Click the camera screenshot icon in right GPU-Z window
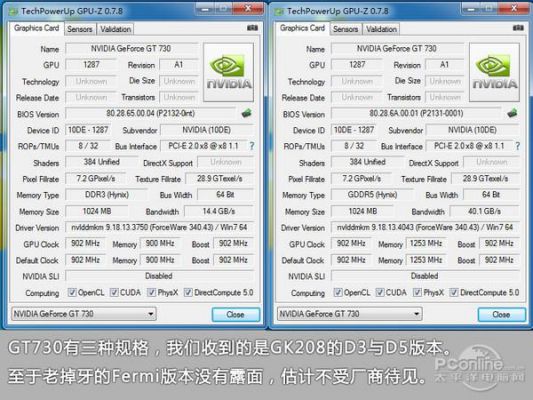533x400 pixels. click(x=518, y=28)
